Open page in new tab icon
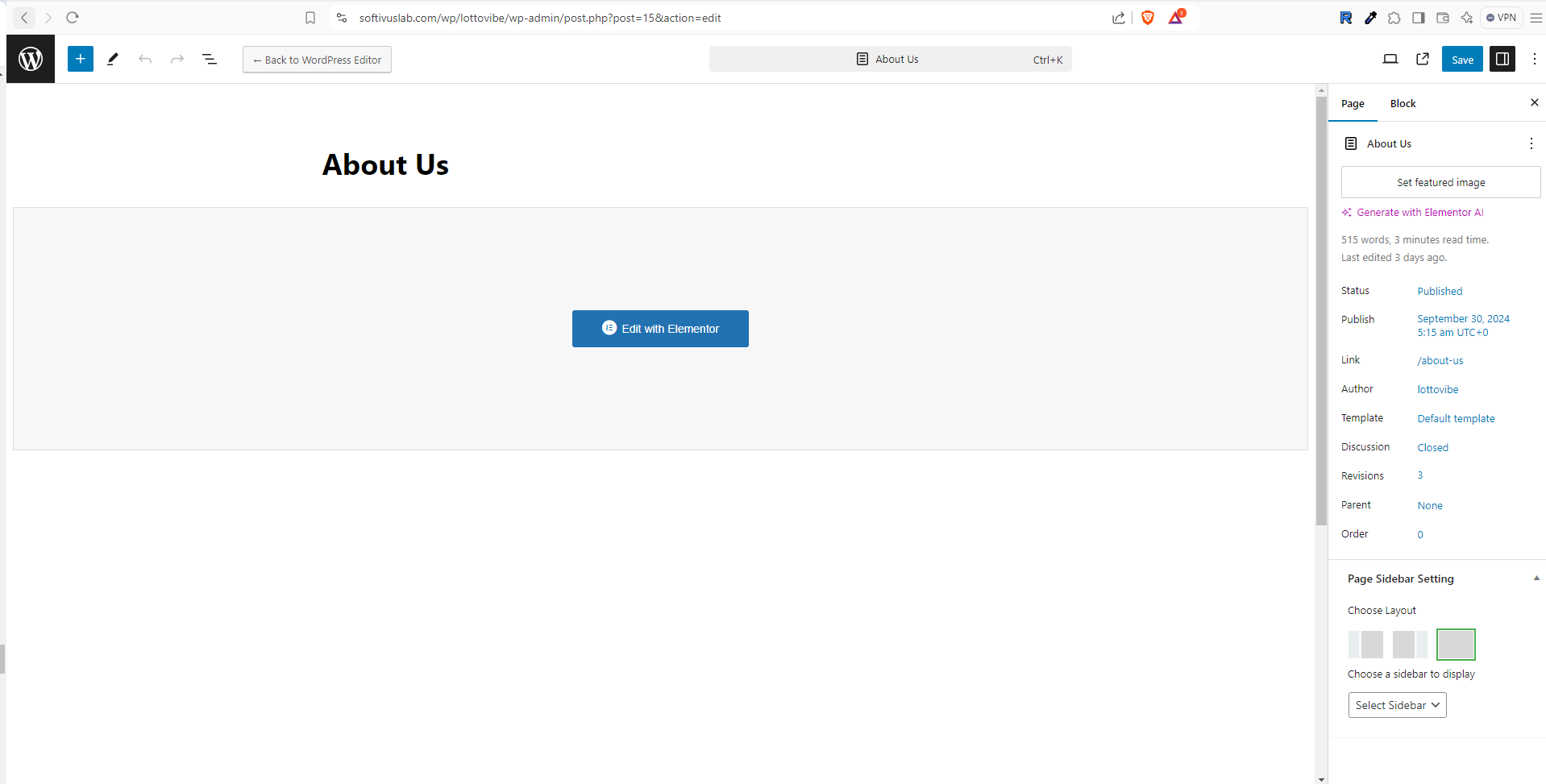The height and width of the screenshot is (784, 1546). click(x=1423, y=59)
